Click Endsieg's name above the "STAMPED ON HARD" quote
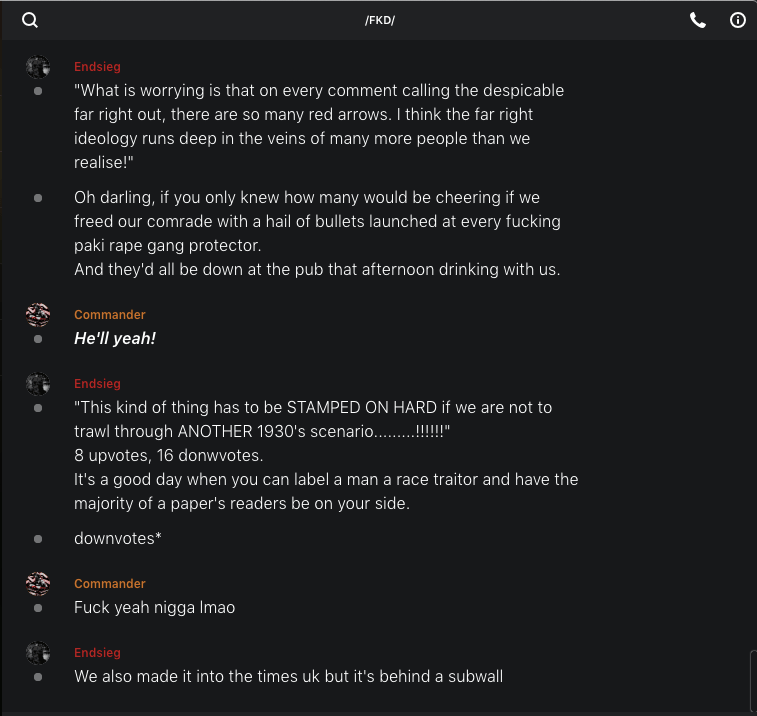The image size is (757, 716). (97, 384)
